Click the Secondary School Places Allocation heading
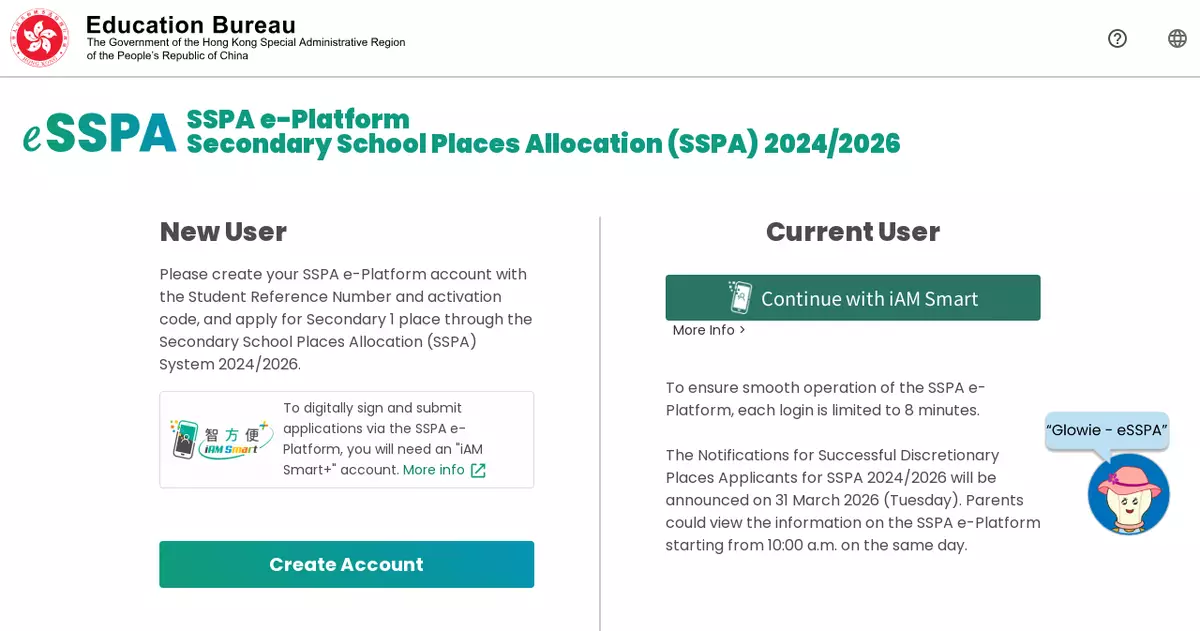This screenshot has width=1200, height=631. [543, 144]
